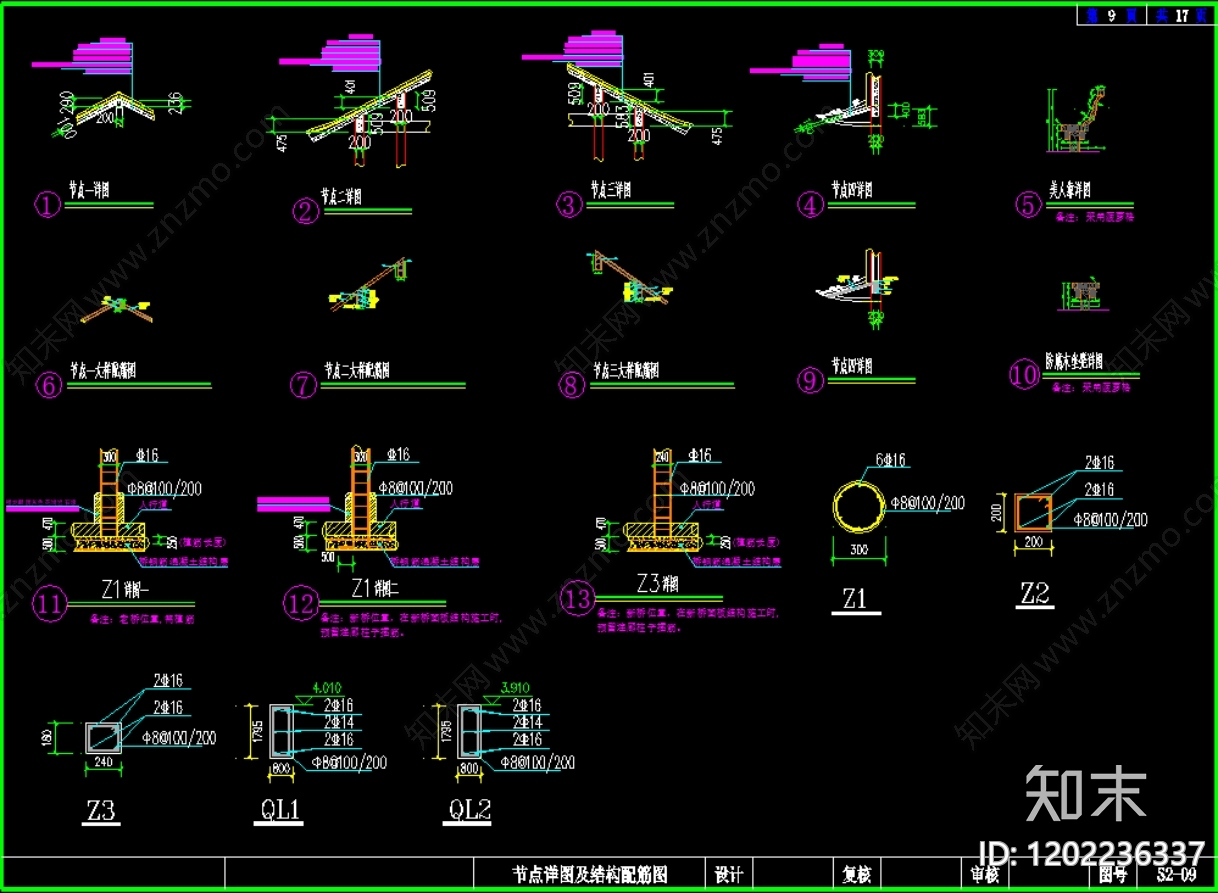
Task: Click the '节点三详图' title text
Action: click(610, 189)
